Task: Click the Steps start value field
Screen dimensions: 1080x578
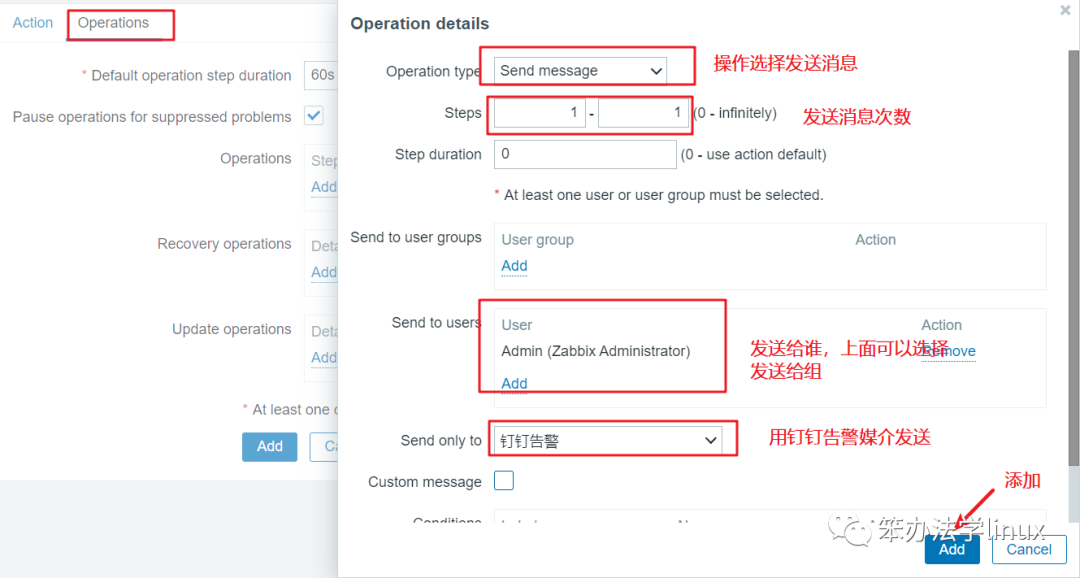Action: [x=539, y=113]
